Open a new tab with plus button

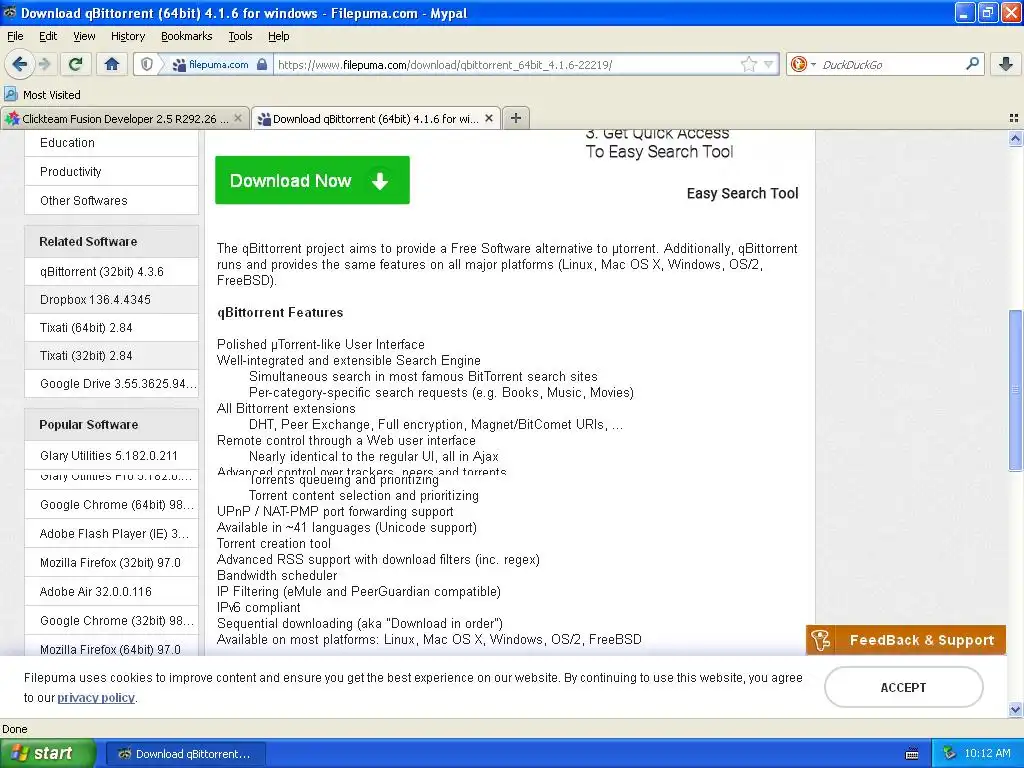[516, 118]
